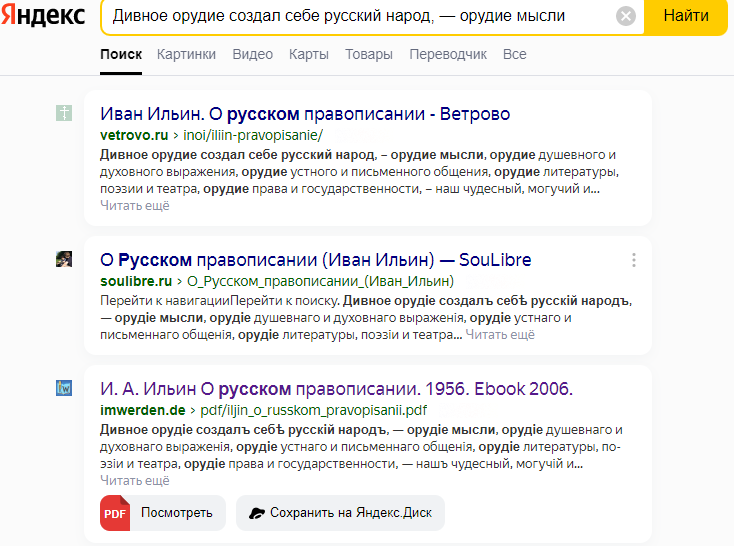The image size is (734, 546).
Task: Open the Переводчик tab
Action: point(448,54)
